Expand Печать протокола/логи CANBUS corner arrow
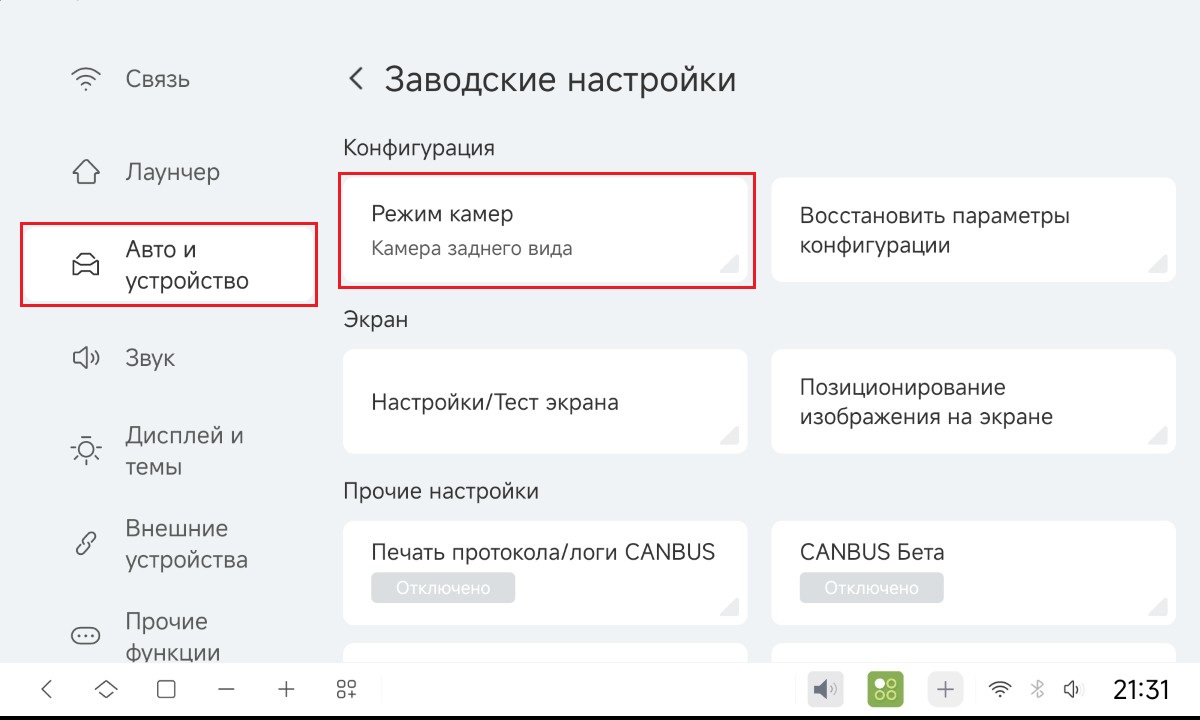Screen dimensions: 1200x720 pyautogui.click(x=730, y=606)
